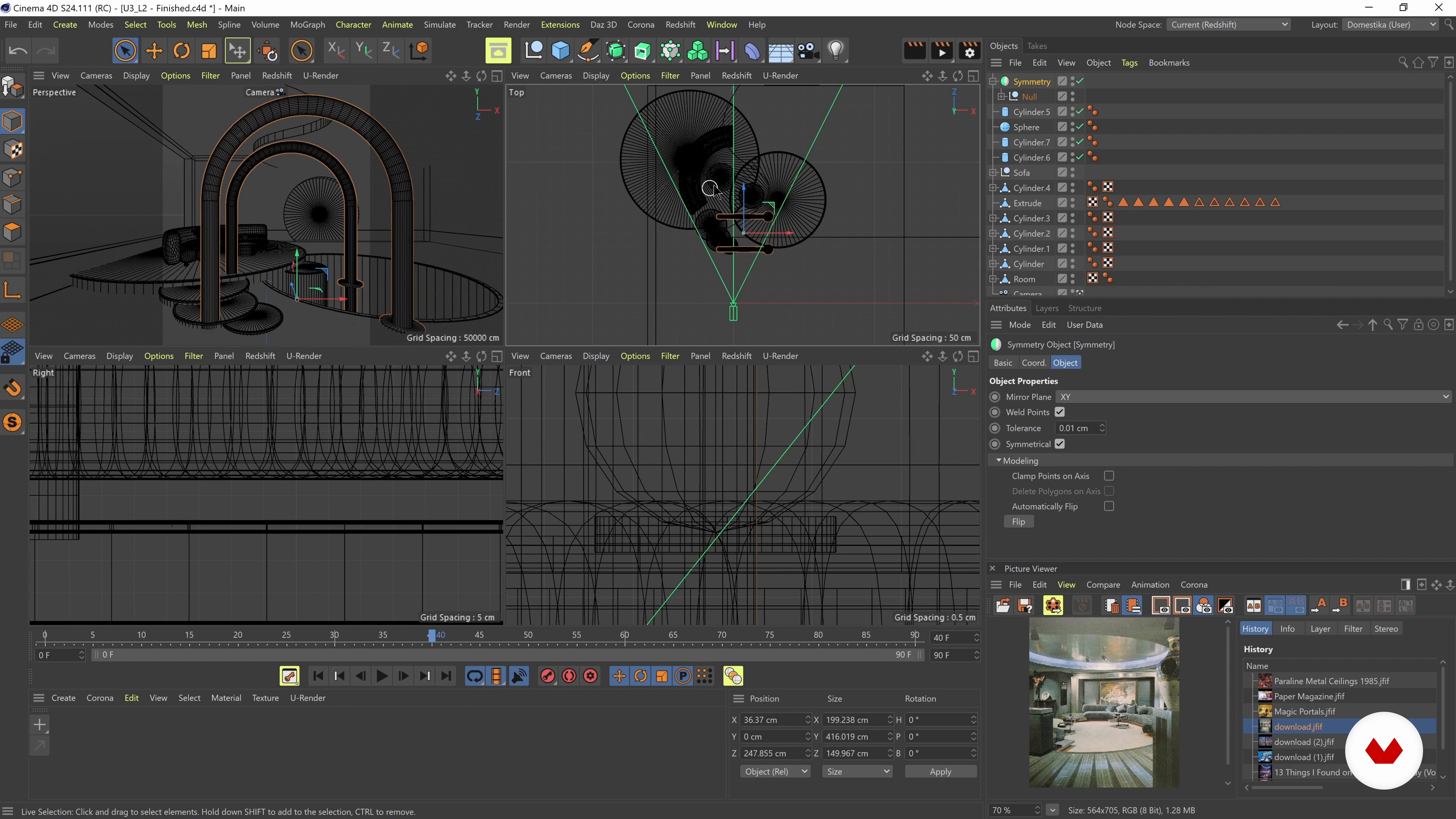
Task: Open the Mirror Plane dropdown
Action: 1252,397
